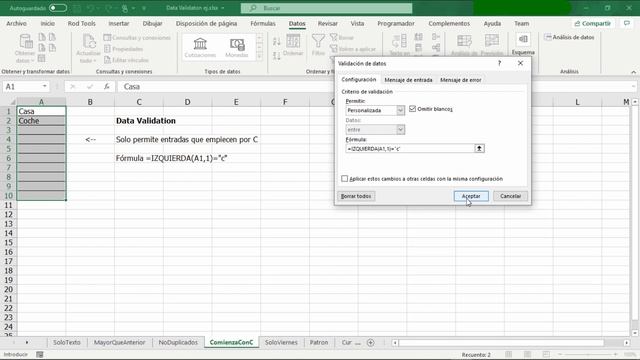Switch to MayorQueAnterior sheet tab
Image resolution: width=640 pixels, height=360 pixels.
[119, 342]
